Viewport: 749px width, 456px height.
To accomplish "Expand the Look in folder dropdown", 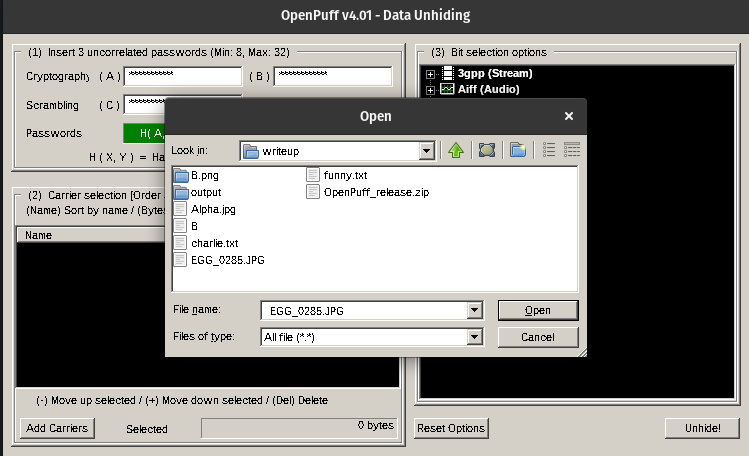I will (427, 151).
